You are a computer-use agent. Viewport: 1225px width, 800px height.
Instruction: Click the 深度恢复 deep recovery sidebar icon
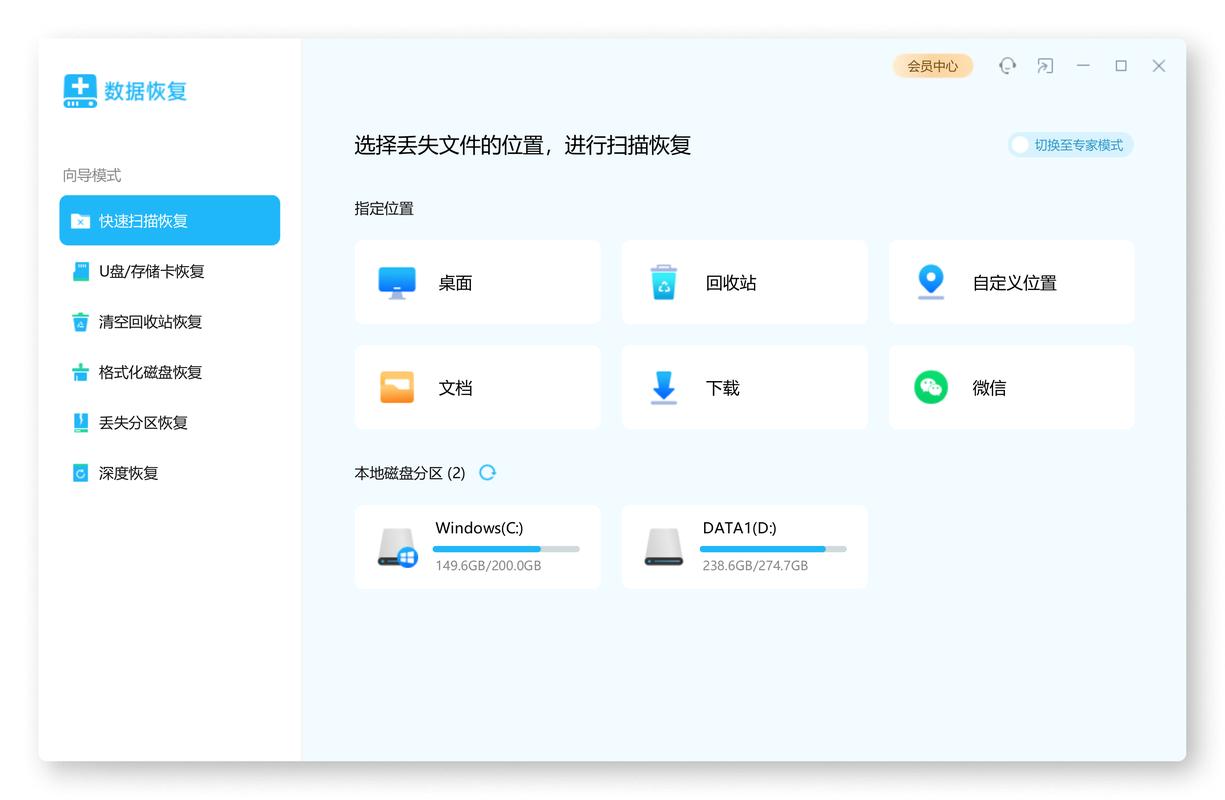[81, 473]
